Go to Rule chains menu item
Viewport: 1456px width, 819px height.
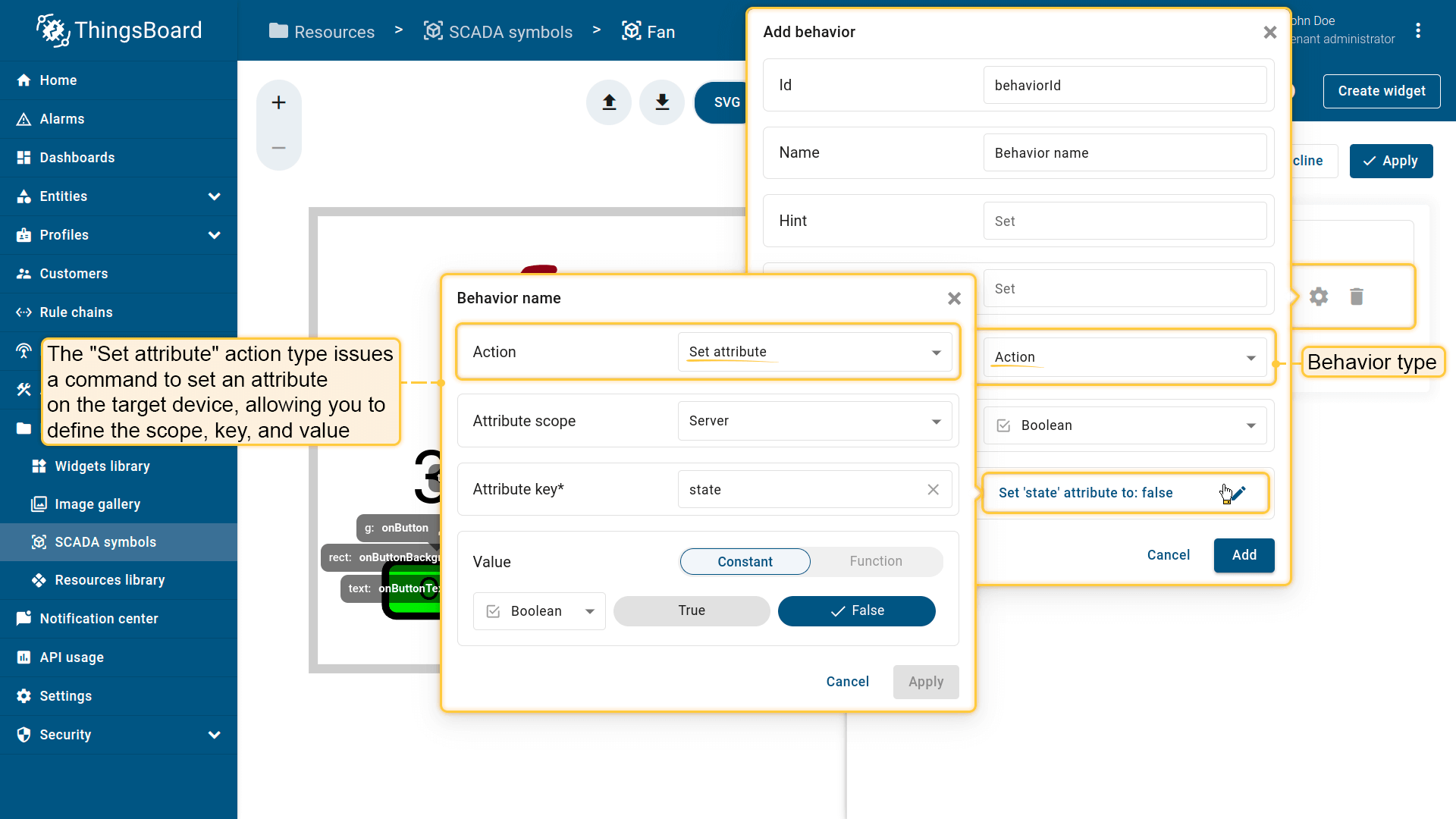click(76, 312)
